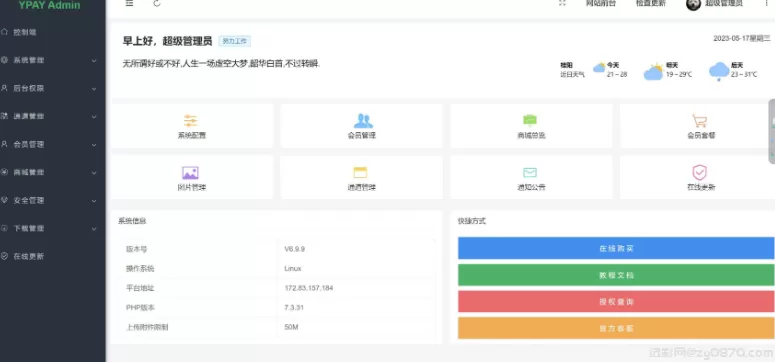This screenshot has width=775, height=362.
Task: Click the upload limit value 50M
Action: click(x=291, y=327)
